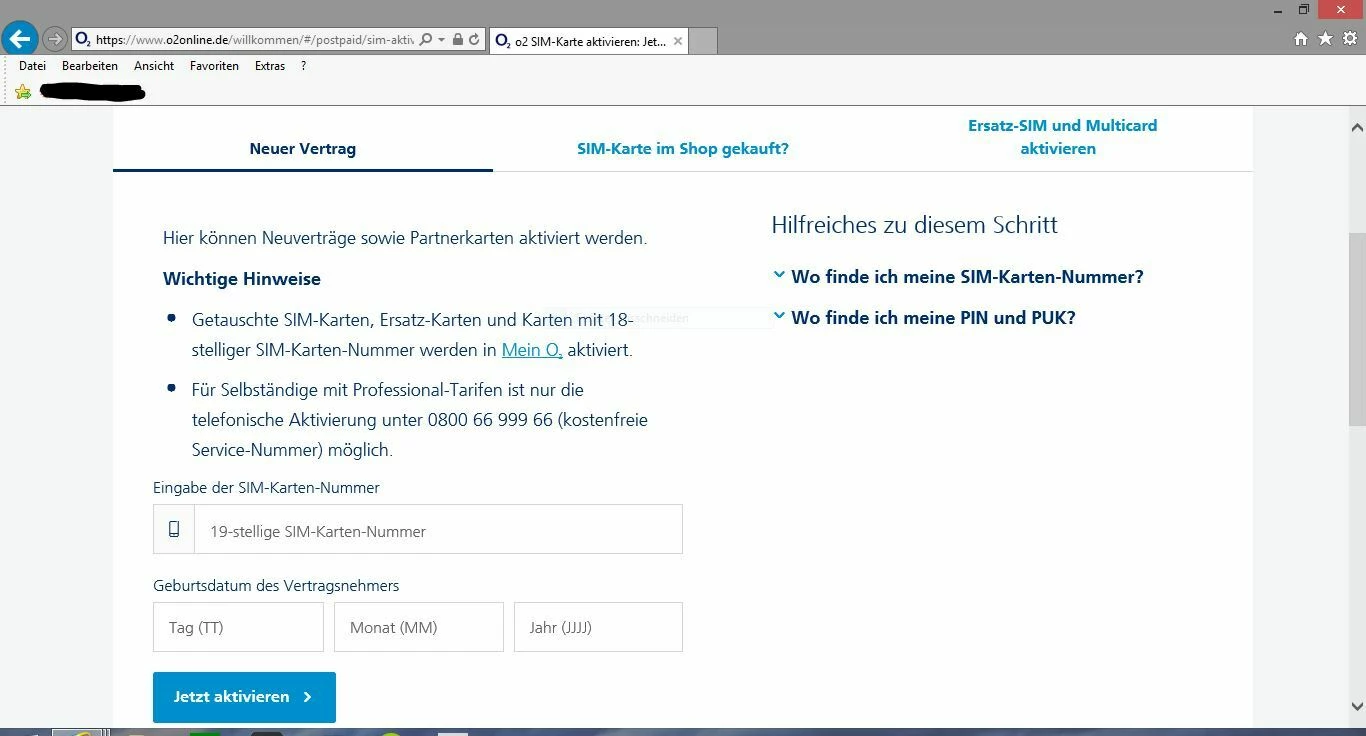This screenshot has height=736, width=1366.
Task: Open the ? help menu
Action: (303, 66)
